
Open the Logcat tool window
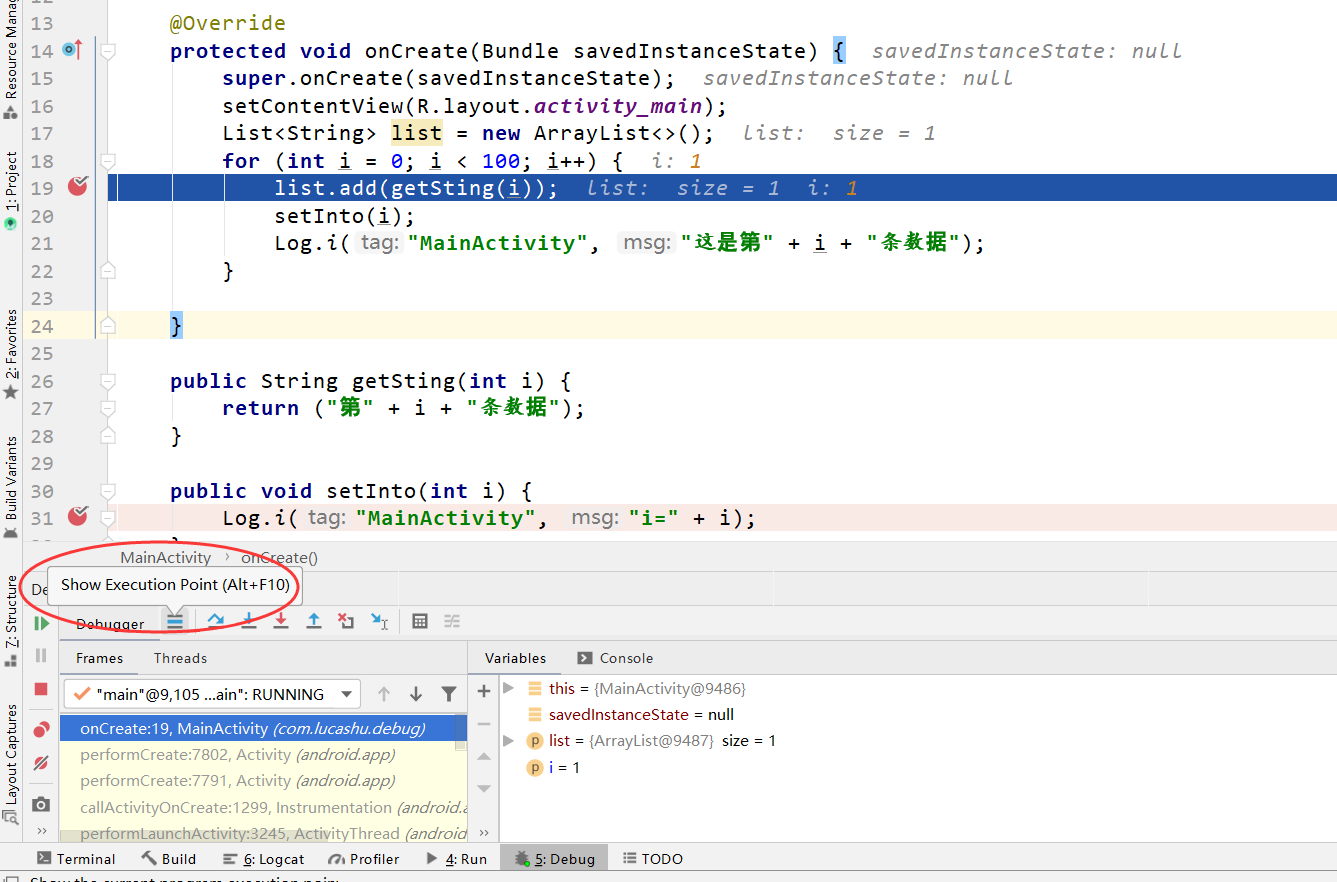pyautogui.click(x=264, y=858)
